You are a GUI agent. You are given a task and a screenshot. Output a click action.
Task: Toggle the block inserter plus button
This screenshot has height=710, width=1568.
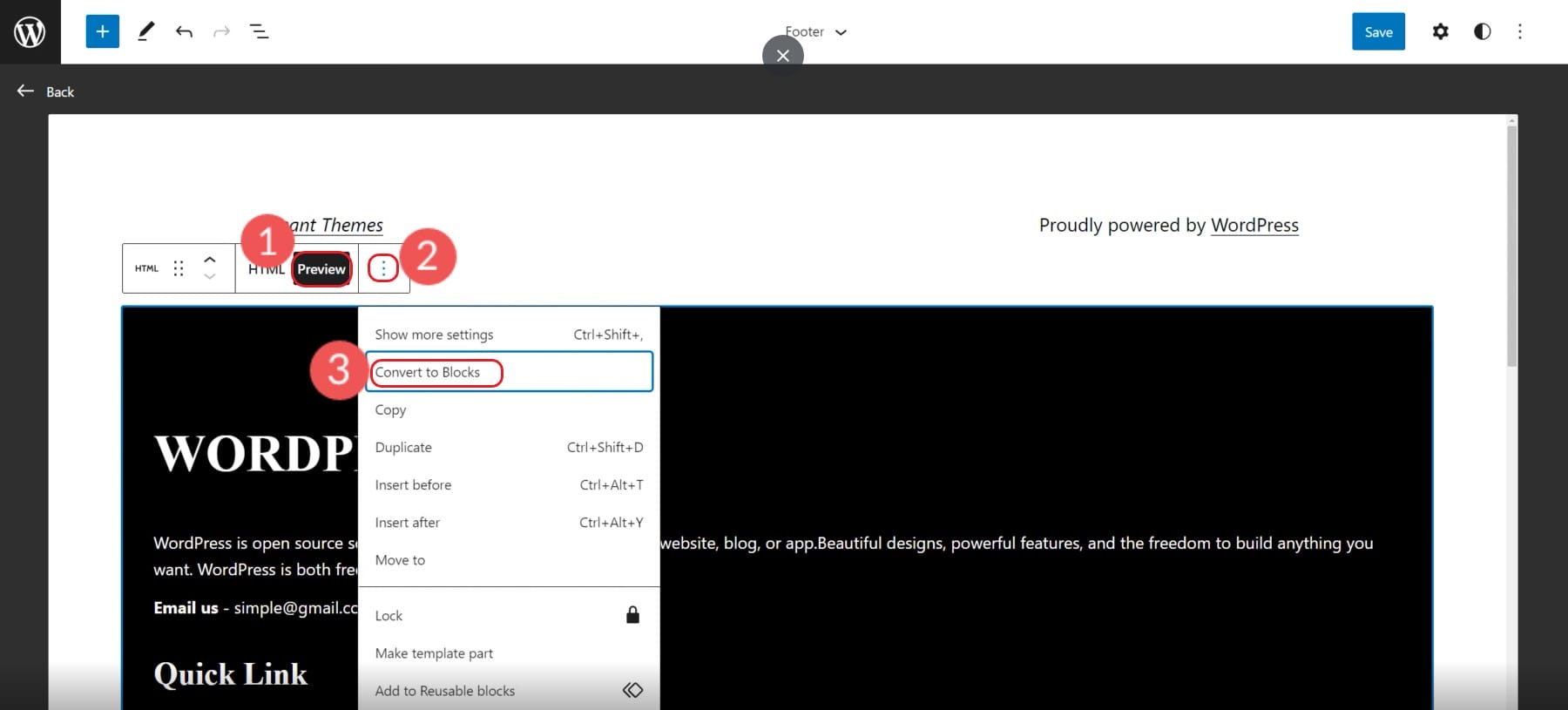[102, 31]
